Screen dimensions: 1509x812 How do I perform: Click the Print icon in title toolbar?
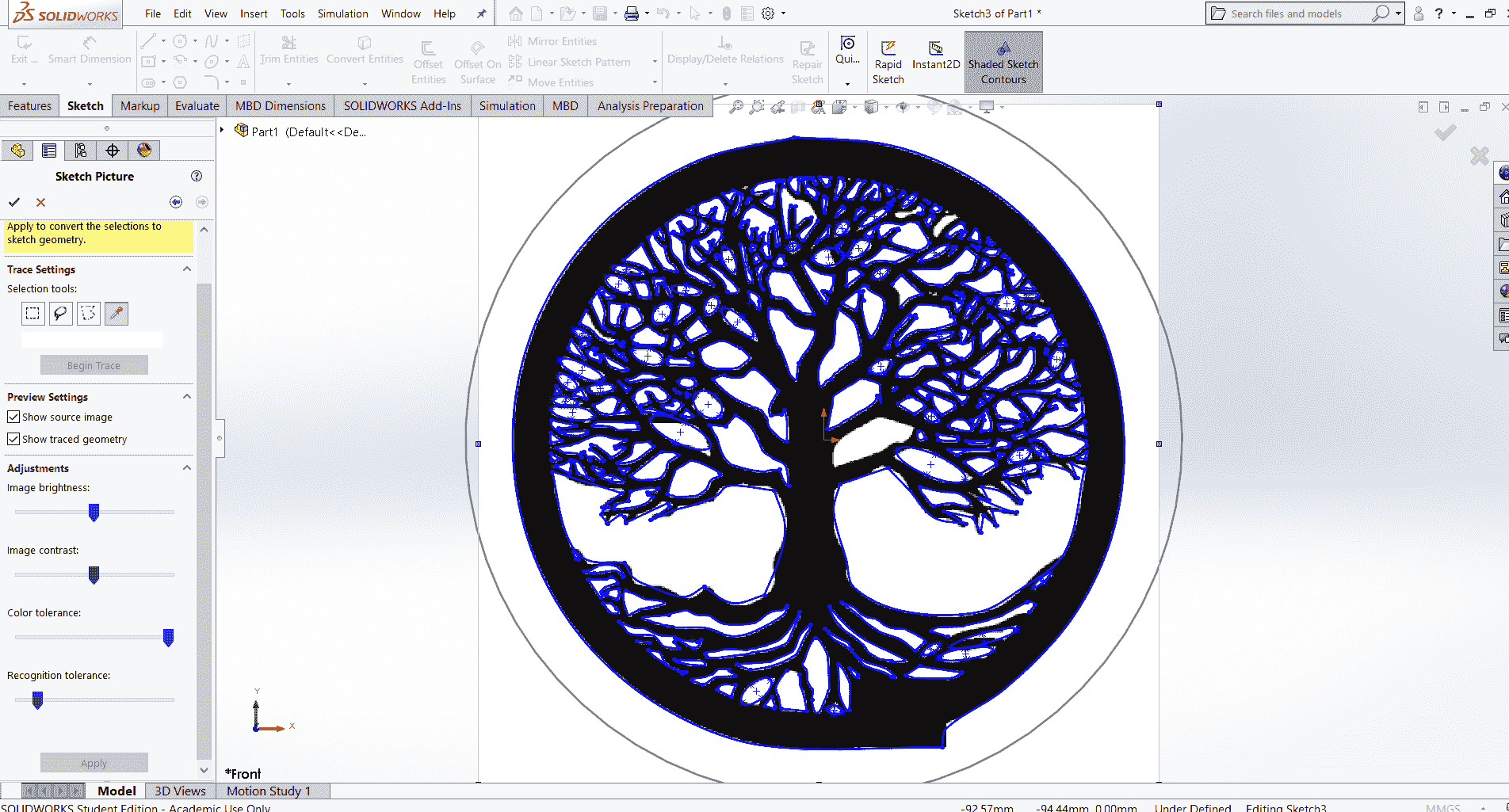pos(632,13)
